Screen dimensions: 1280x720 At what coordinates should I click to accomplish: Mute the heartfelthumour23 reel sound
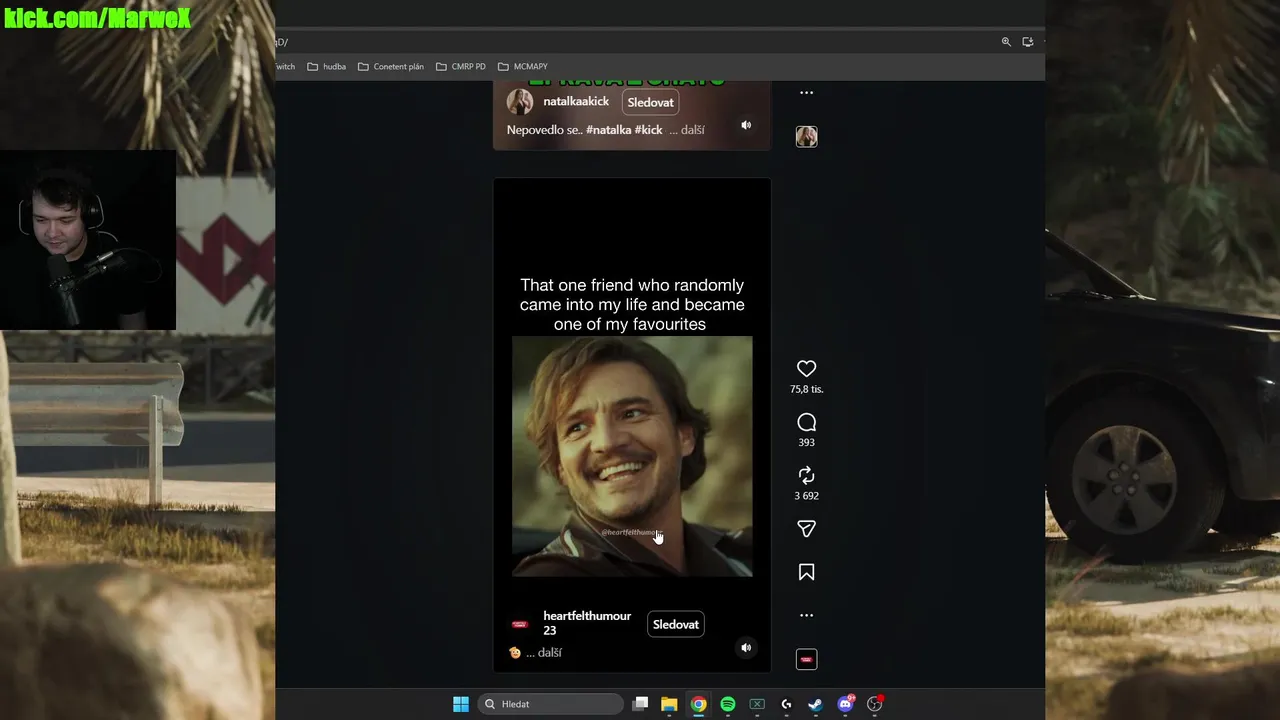tap(746, 648)
